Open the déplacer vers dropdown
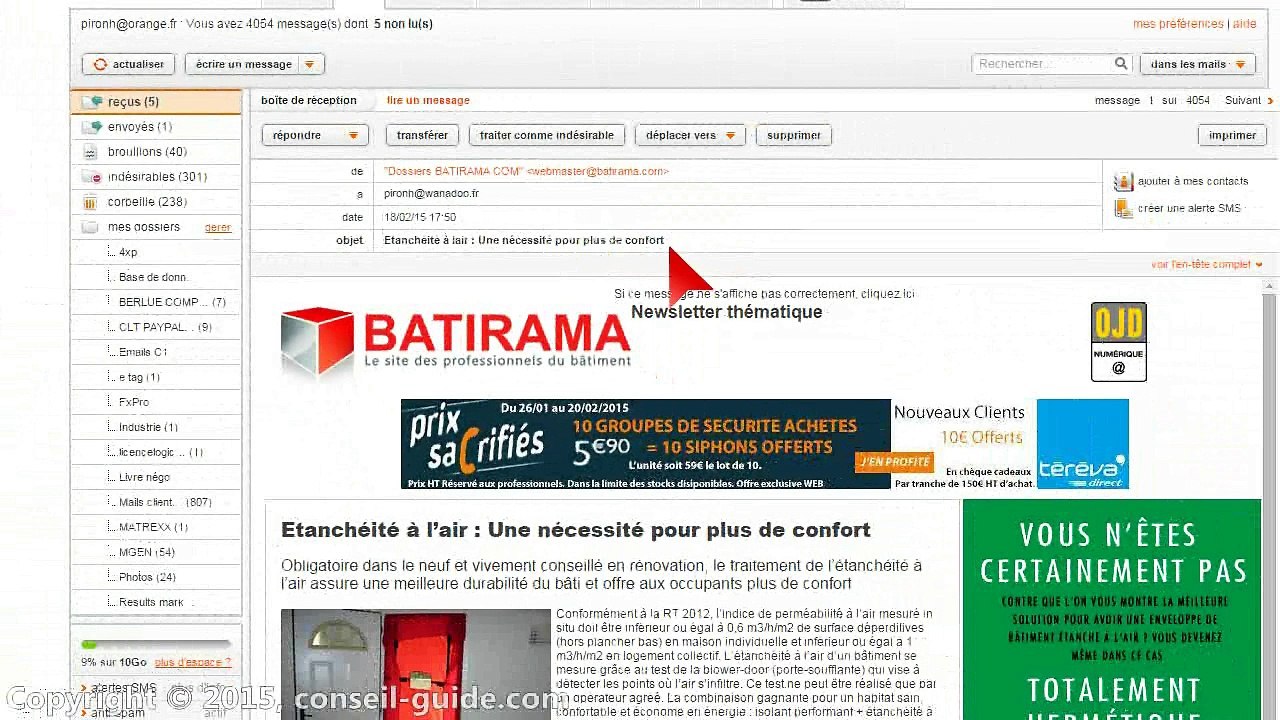This screenshot has width=1280, height=720. [690, 135]
